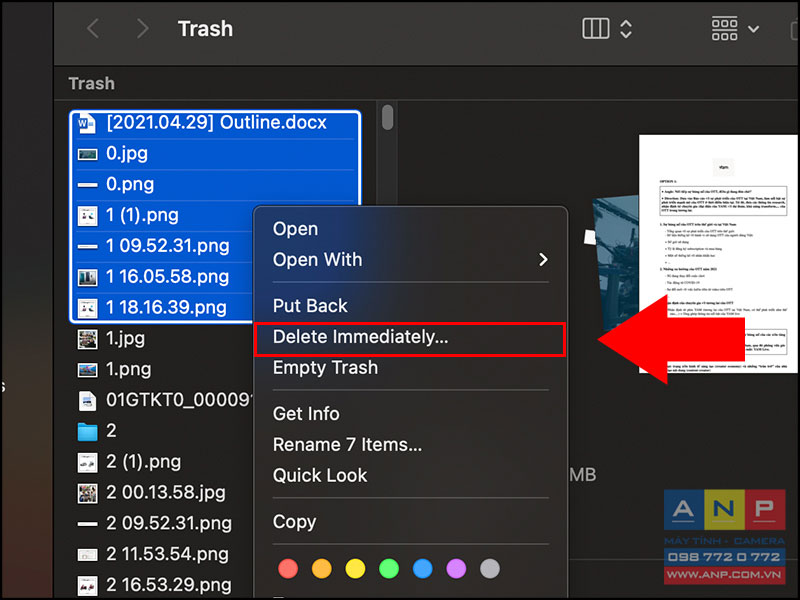Select the 2 16.53.29.png file name
800x600 pixels.
[169, 586]
